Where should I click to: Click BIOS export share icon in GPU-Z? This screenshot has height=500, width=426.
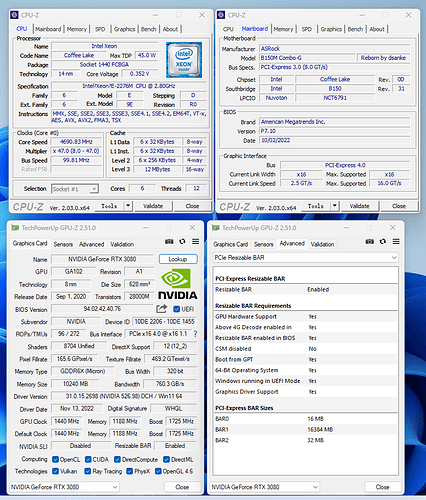pyautogui.click(x=162, y=309)
